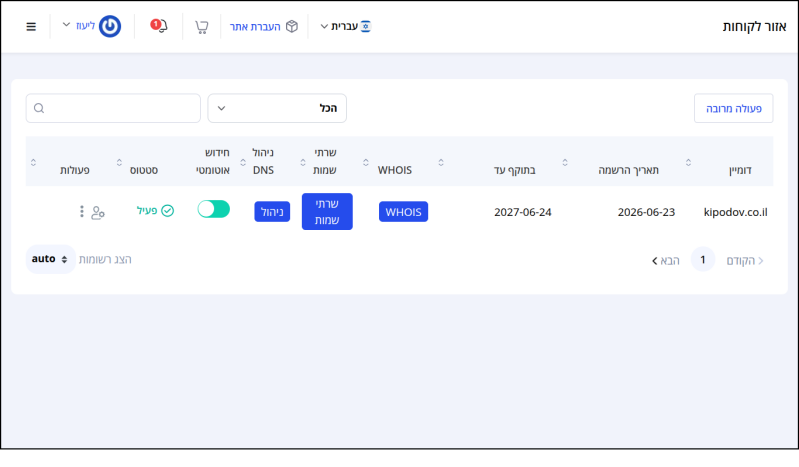Click the blue WHOIS button for kipodov.co.il
Viewport: 799px width, 467px height.
pos(403,212)
